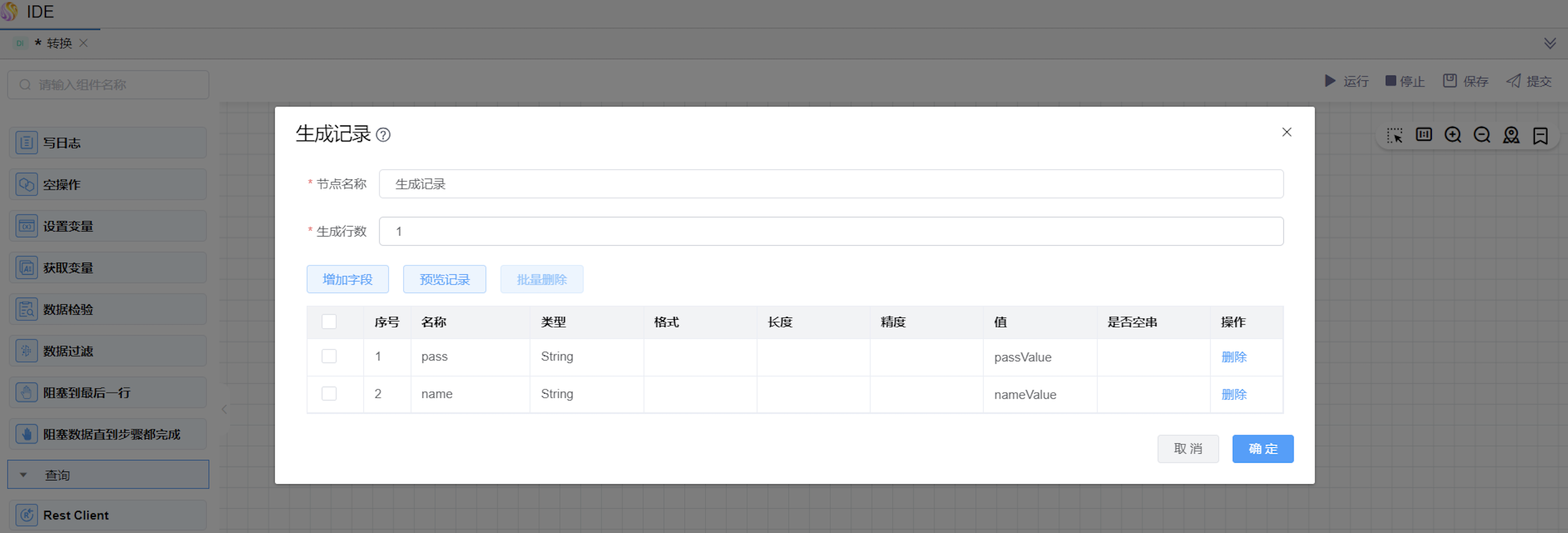Toggle the select-all checkbox in table header
Screen dimensions: 1568x533
pyautogui.click(x=329, y=321)
